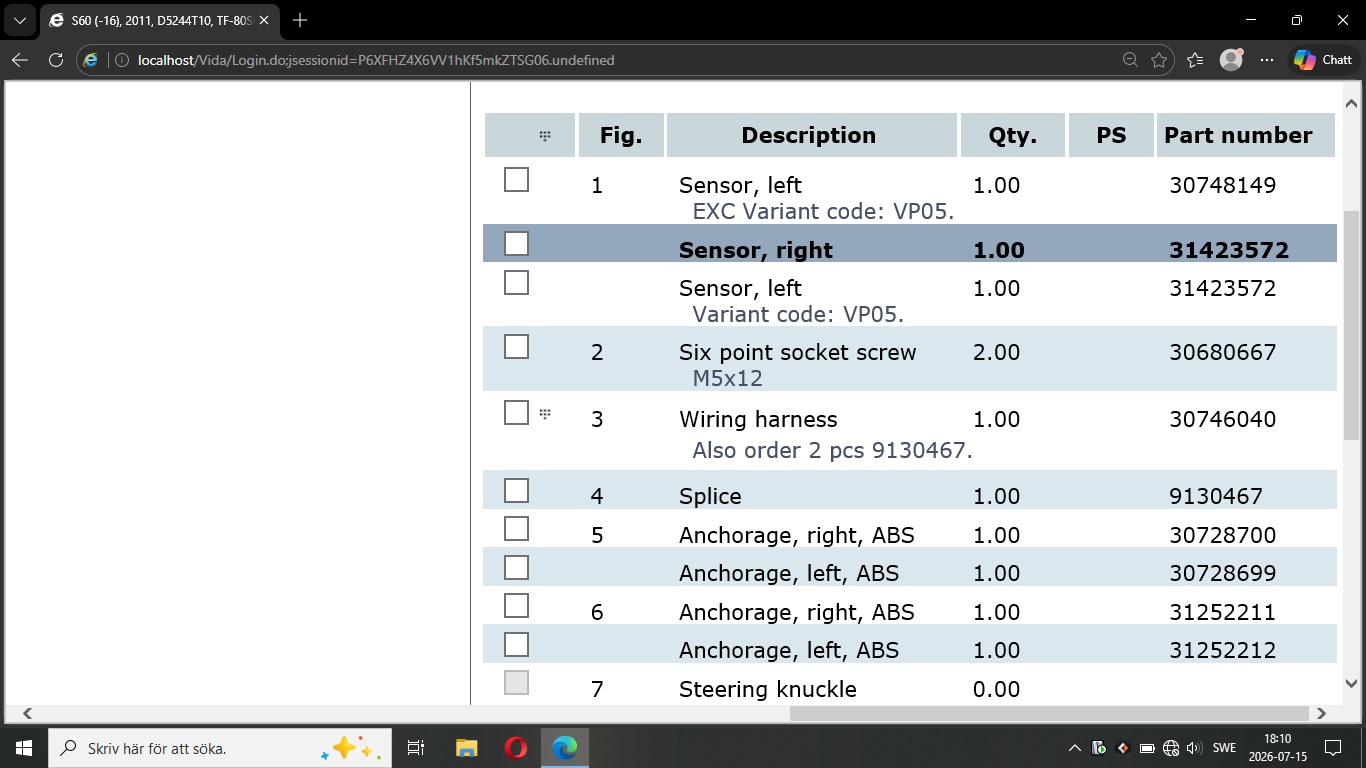Click the 'Wiring harness' description
Screen dimensions: 1366x768
(758, 419)
